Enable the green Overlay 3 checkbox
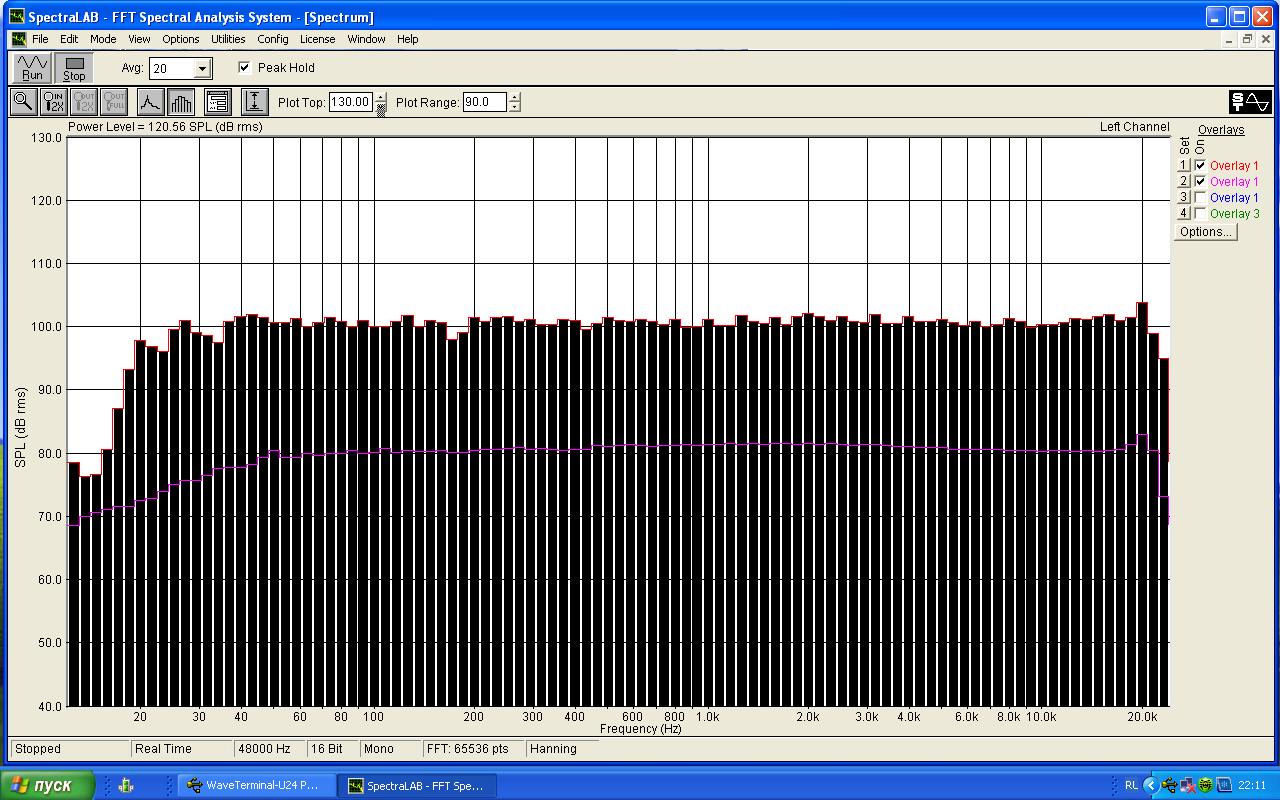Image resolution: width=1280 pixels, height=800 pixels. 1200,214
